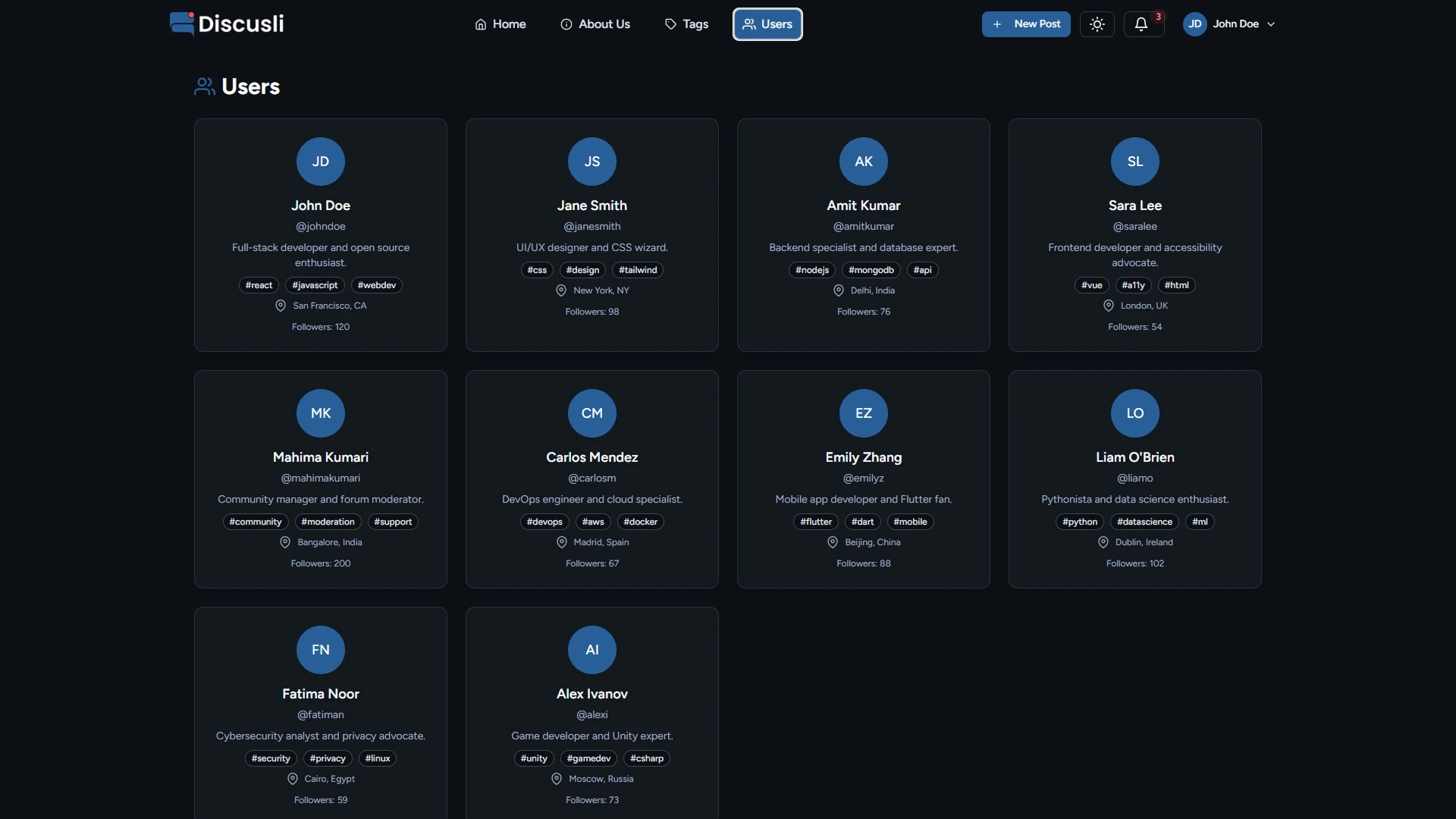Viewport: 1456px width, 819px height.
Task: Click the users icon beside the Users heading
Action: pyautogui.click(x=205, y=86)
